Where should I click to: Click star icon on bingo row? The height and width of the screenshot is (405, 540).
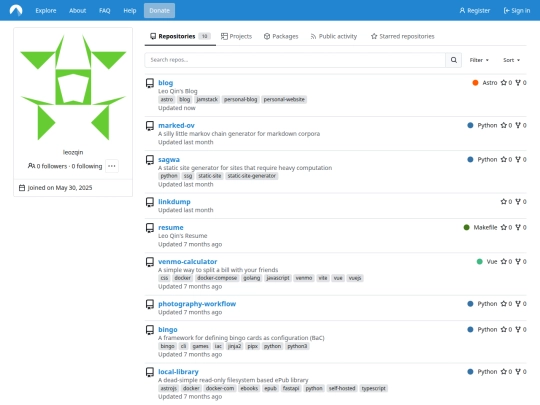[504, 330]
